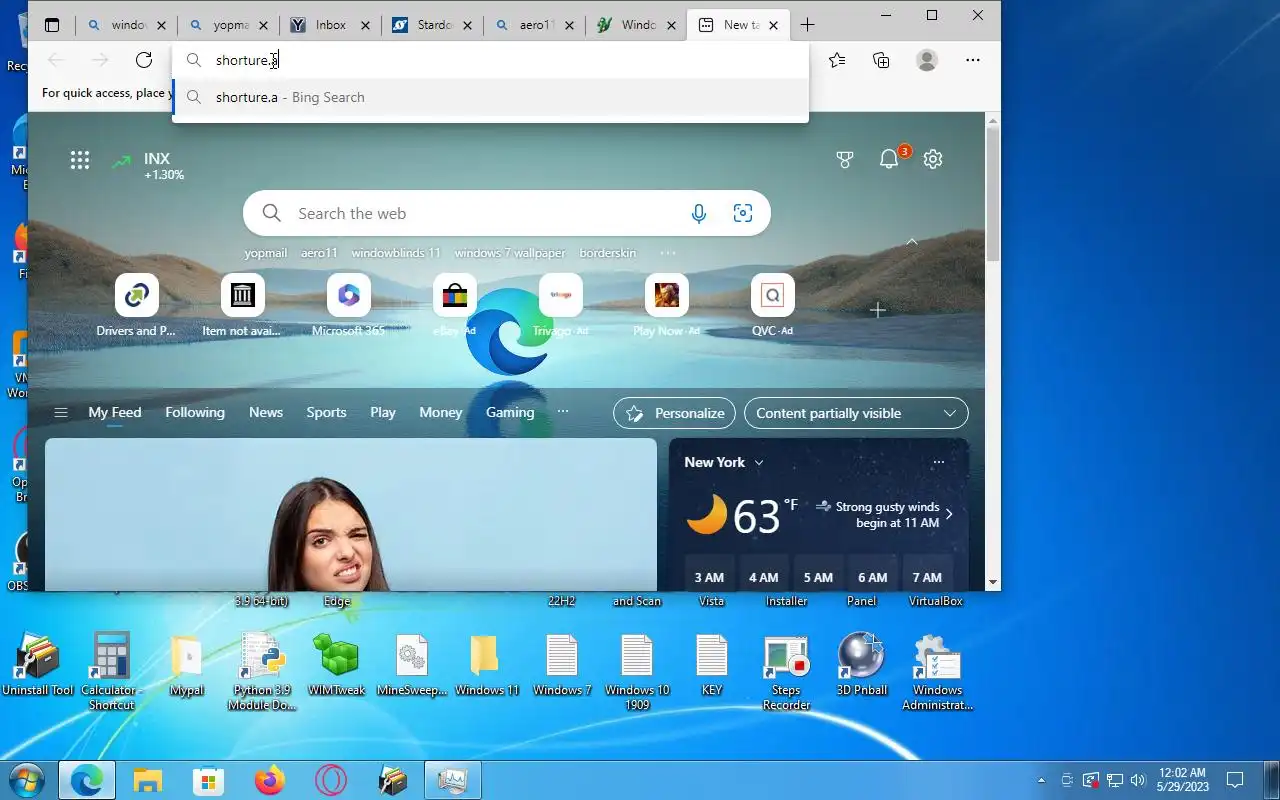Viewport: 1280px width, 800px height.
Task: Expand weather details arrow
Action: 949,514
